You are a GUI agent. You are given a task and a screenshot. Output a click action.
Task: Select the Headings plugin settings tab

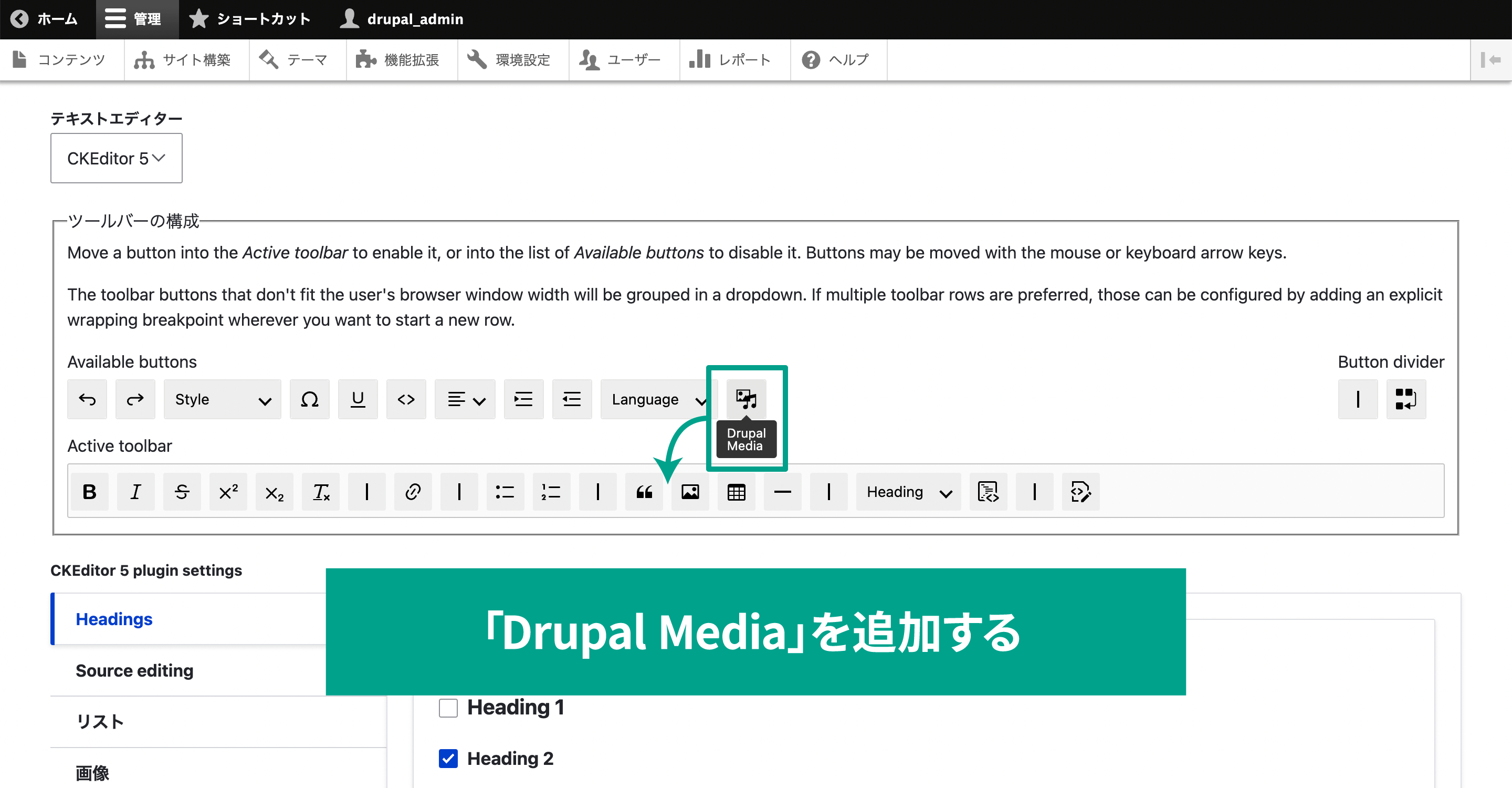click(x=189, y=619)
